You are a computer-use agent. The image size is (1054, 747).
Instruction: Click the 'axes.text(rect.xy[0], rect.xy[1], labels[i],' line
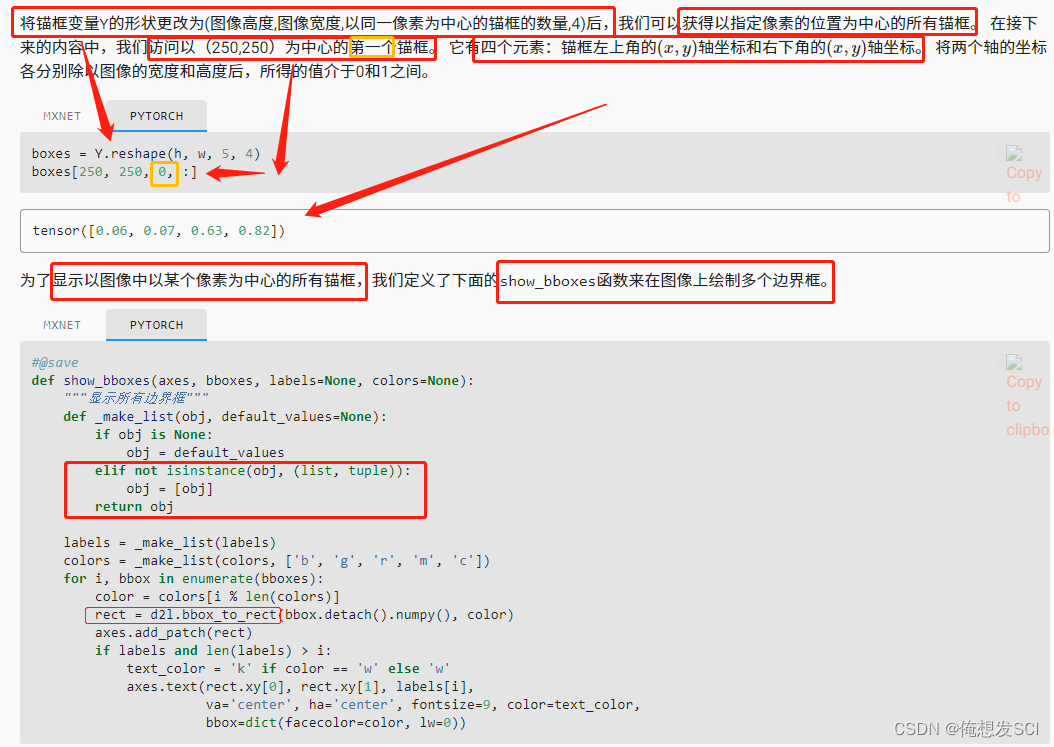300,687
